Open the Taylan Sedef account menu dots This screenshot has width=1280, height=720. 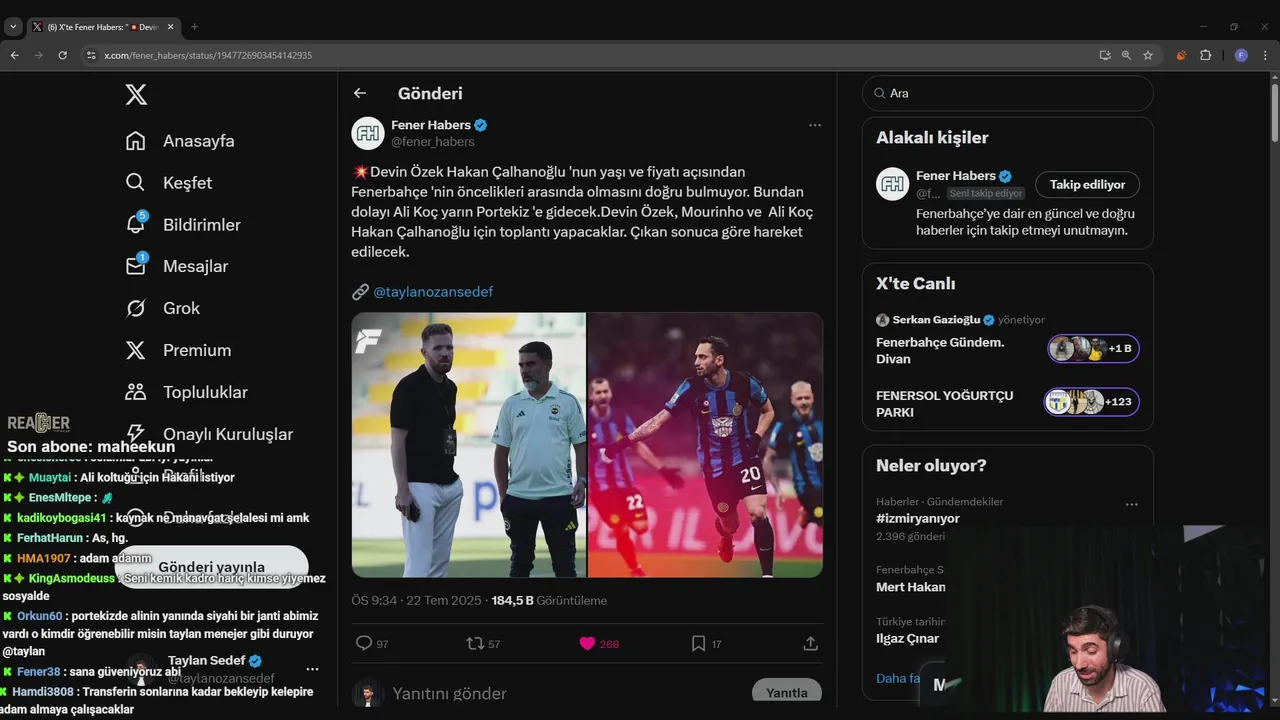pos(312,669)
